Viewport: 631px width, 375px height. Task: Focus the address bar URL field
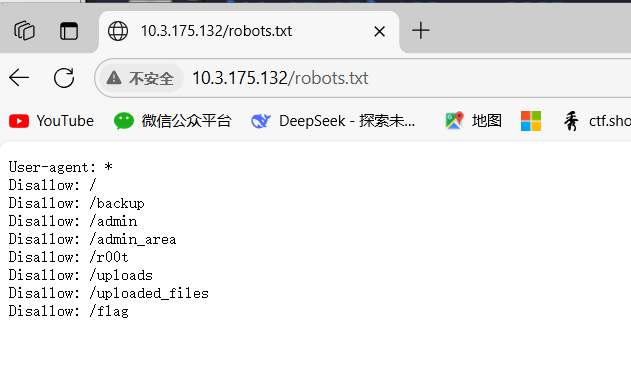(402, 78)
